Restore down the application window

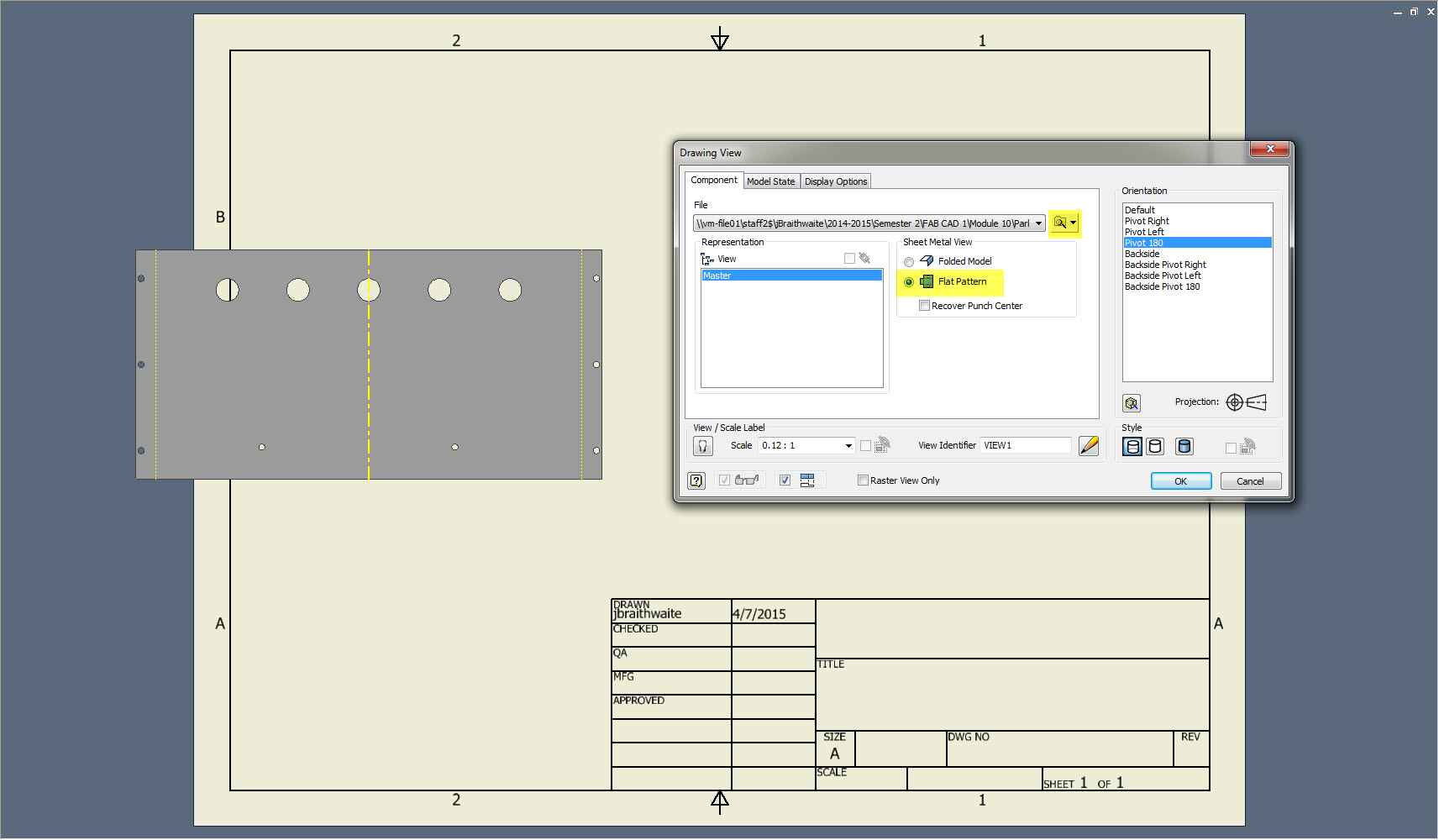pos(1414,12)
